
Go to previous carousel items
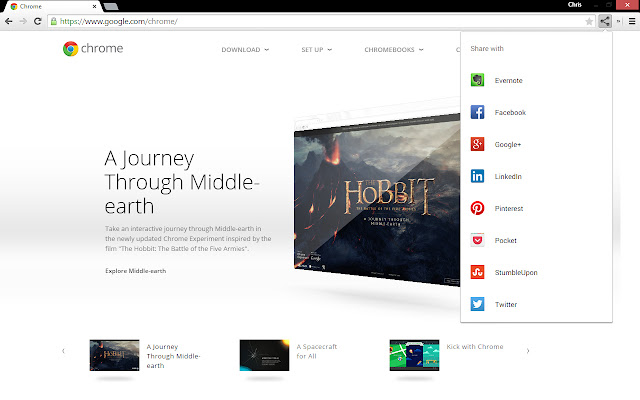click(x=63, y=351)
